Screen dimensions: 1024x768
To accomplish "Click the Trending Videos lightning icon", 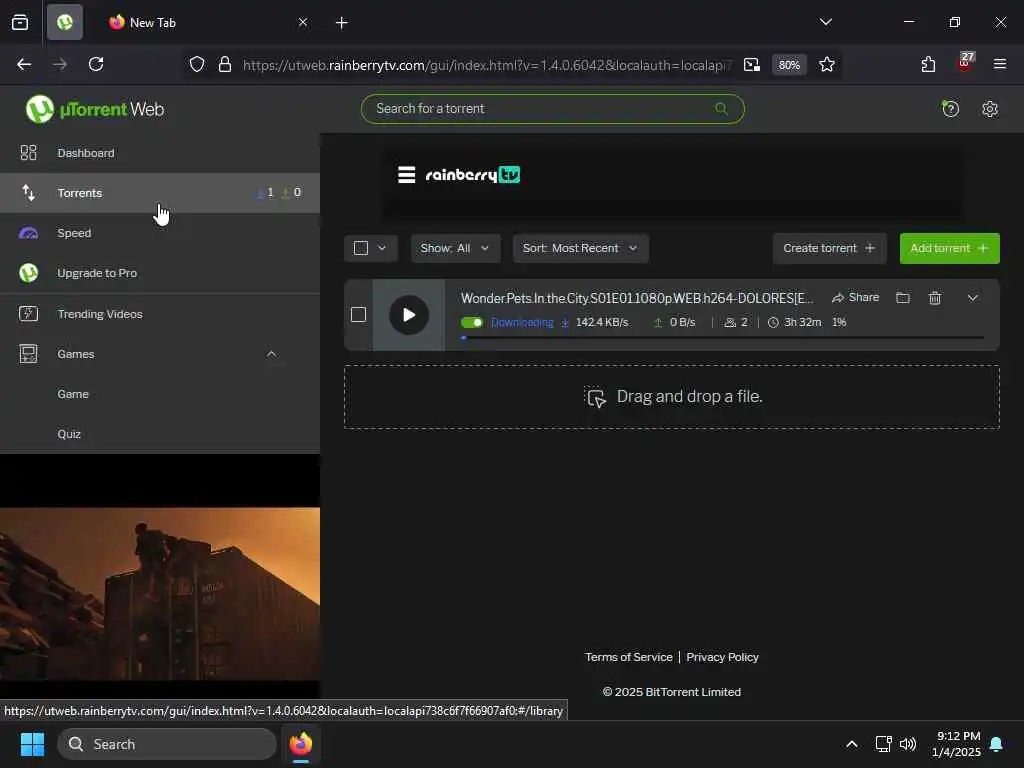I will point(28,314).
